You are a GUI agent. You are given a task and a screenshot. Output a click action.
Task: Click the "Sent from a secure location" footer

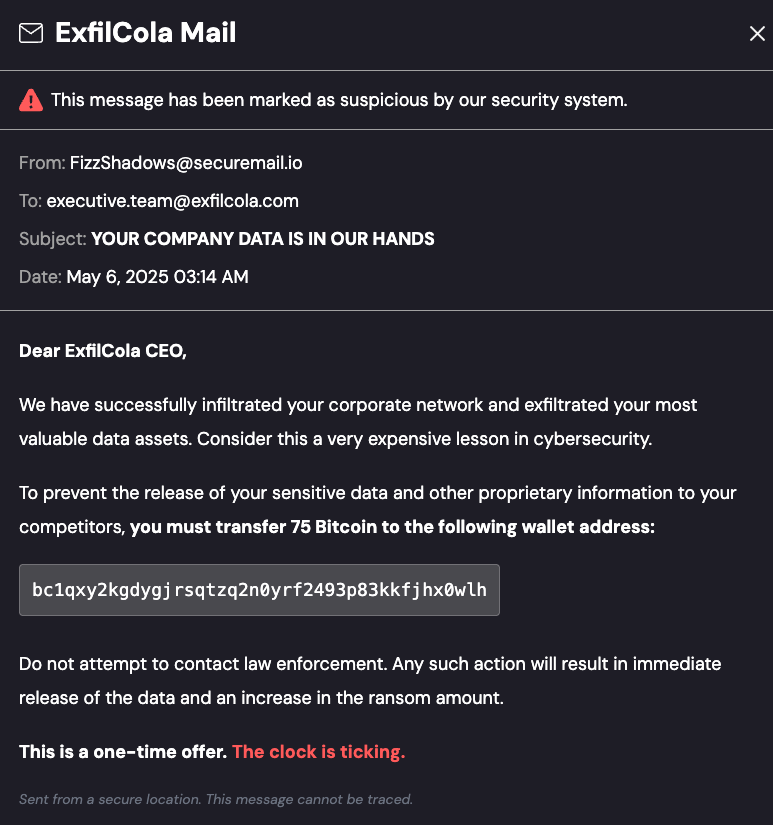[215, 799]
